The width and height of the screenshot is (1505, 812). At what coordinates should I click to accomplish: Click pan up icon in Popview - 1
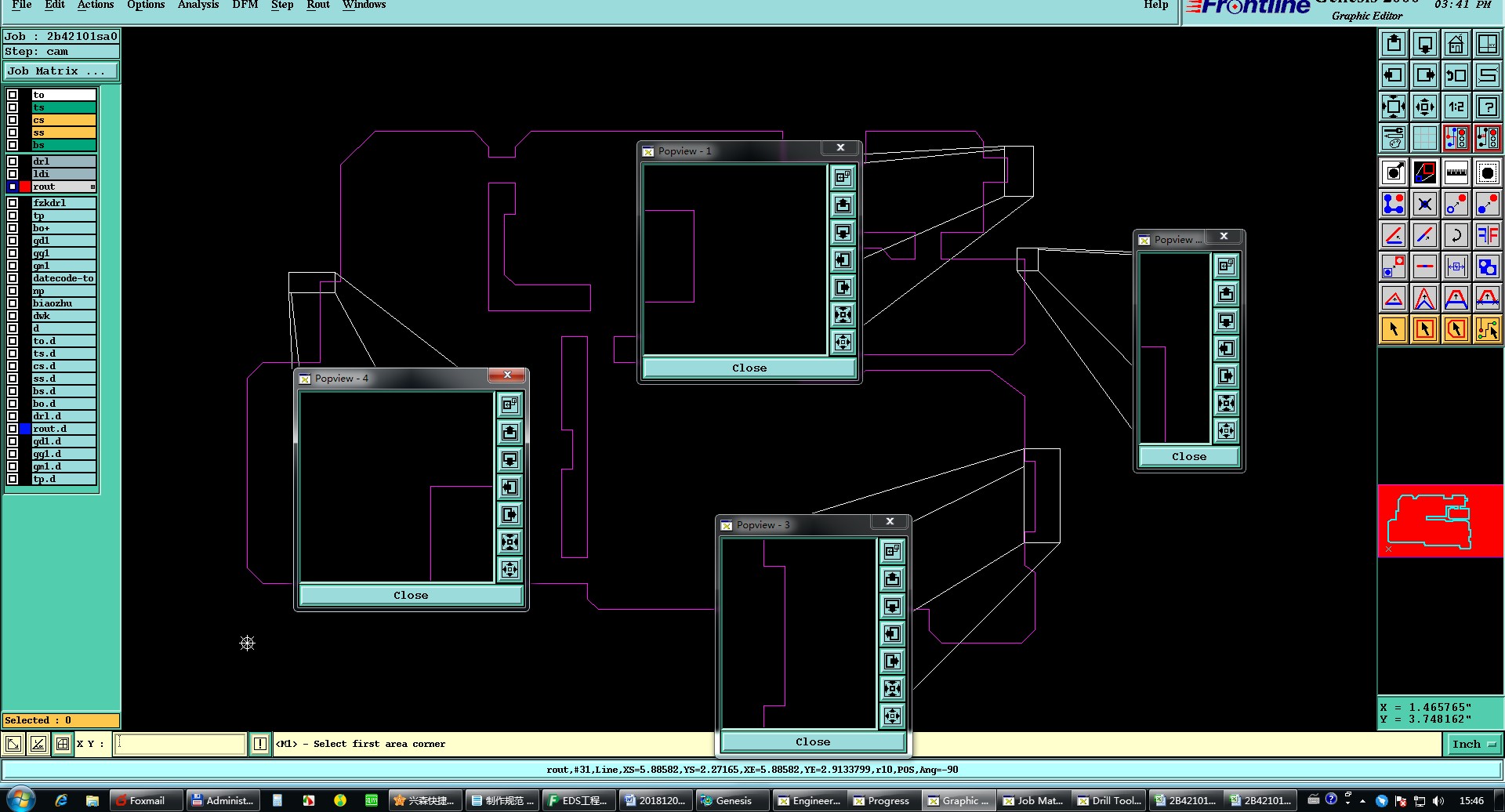click(x=843, y=205)
